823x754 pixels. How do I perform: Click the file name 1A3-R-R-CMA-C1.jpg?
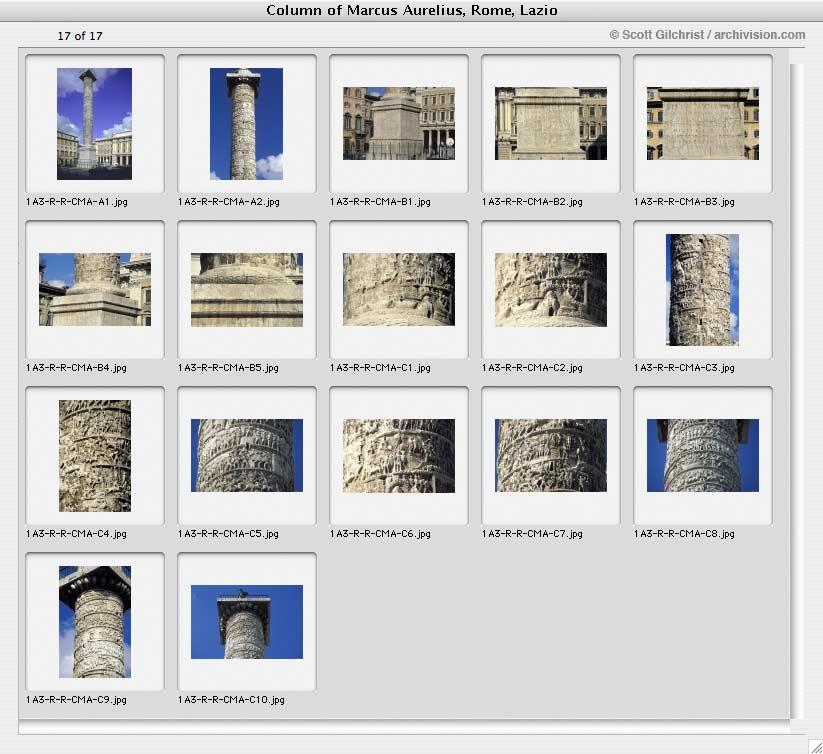381,368
